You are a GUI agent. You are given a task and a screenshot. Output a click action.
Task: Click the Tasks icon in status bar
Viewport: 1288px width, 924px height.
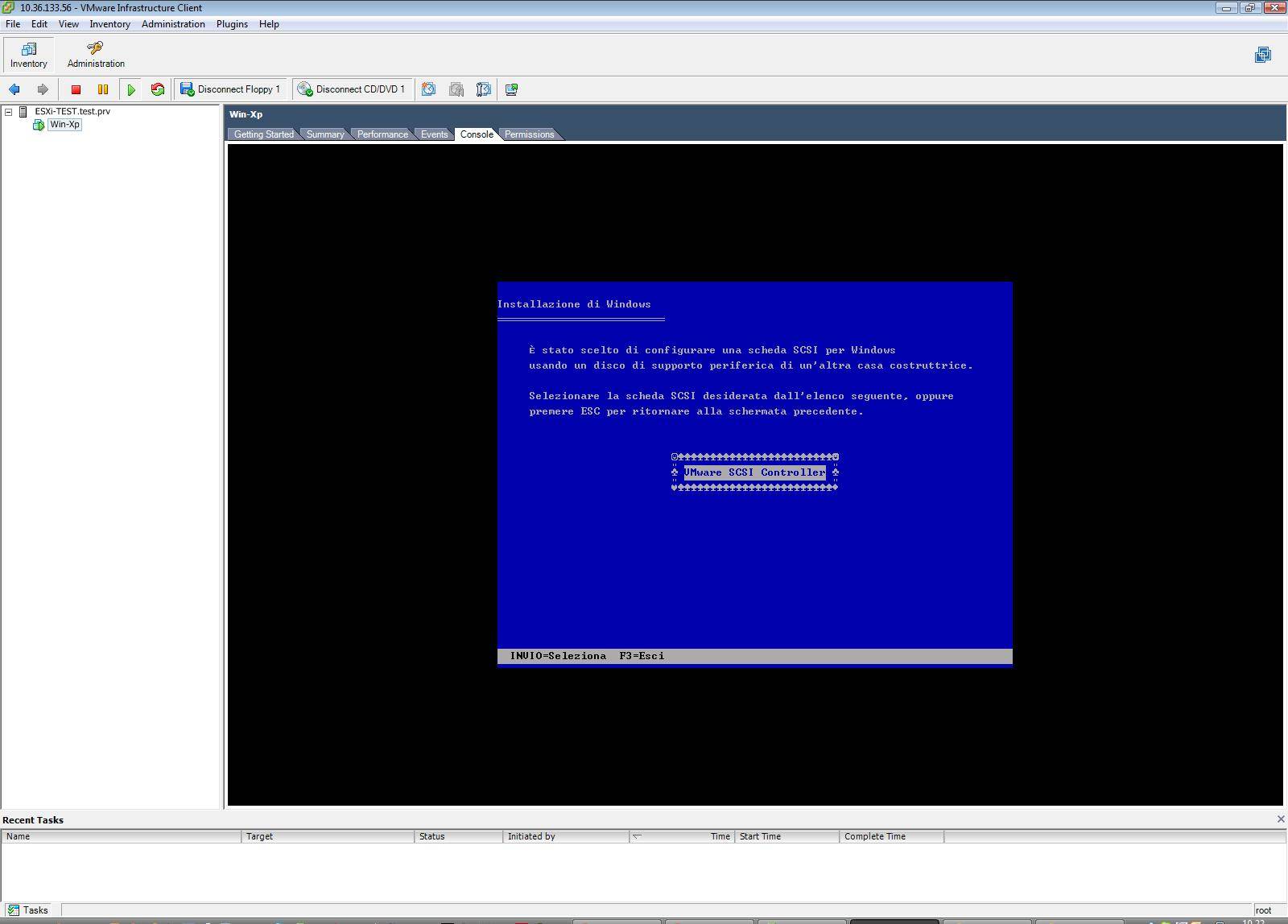click(13, 910)
